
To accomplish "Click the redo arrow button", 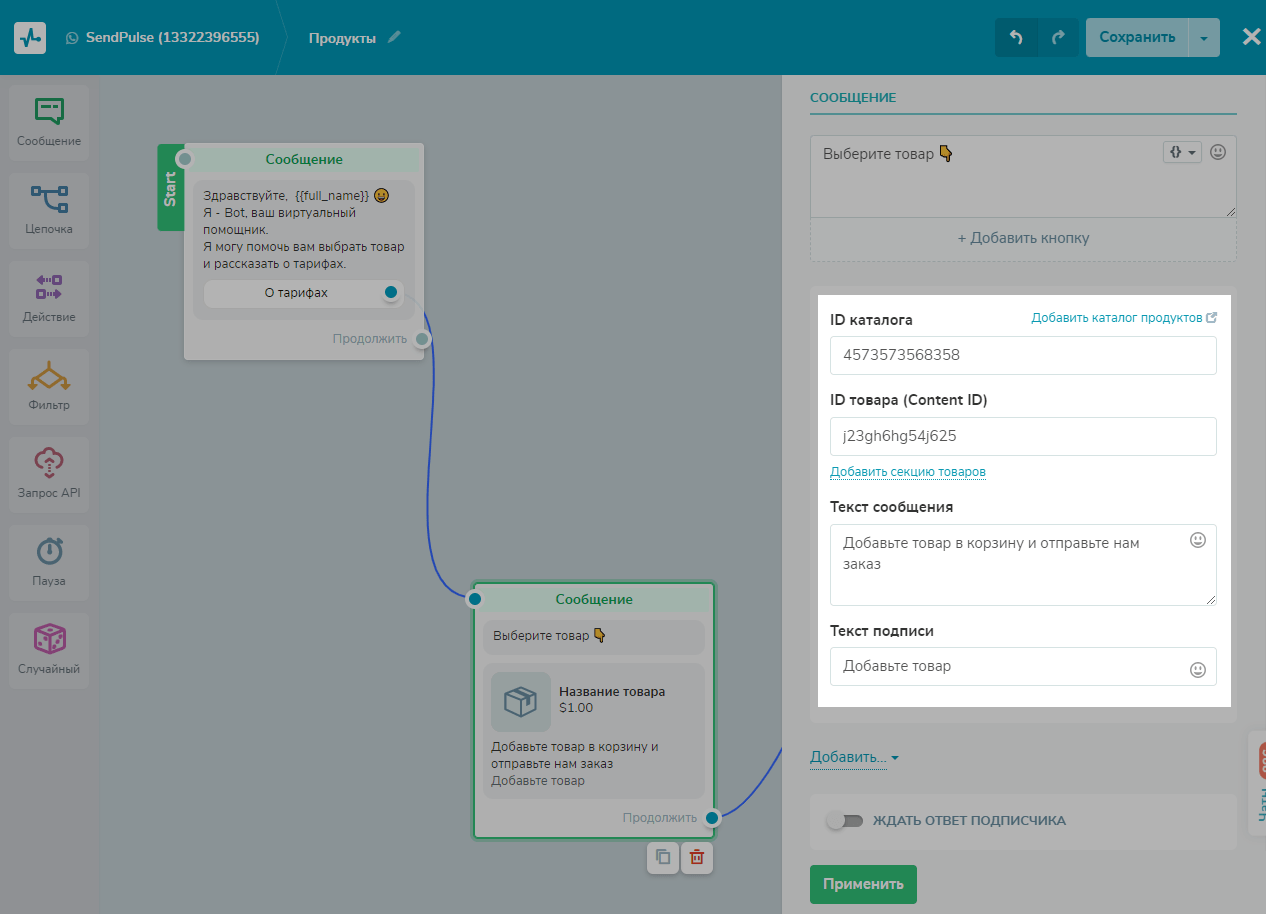I will (x=1058, y=37).
